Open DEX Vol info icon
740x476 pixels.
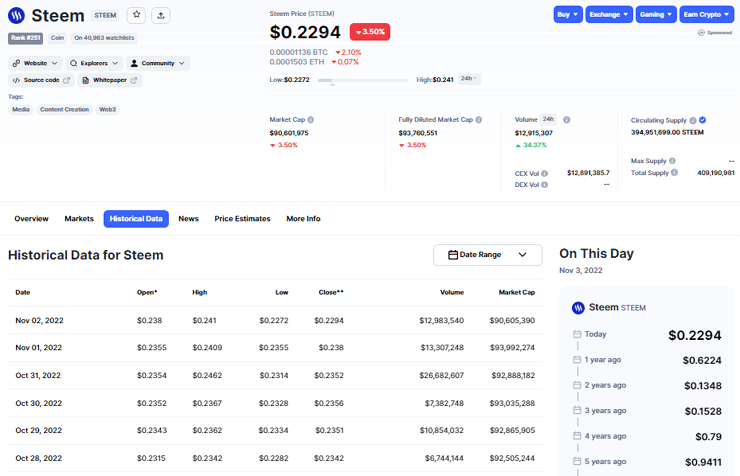(x=545, y=185)
